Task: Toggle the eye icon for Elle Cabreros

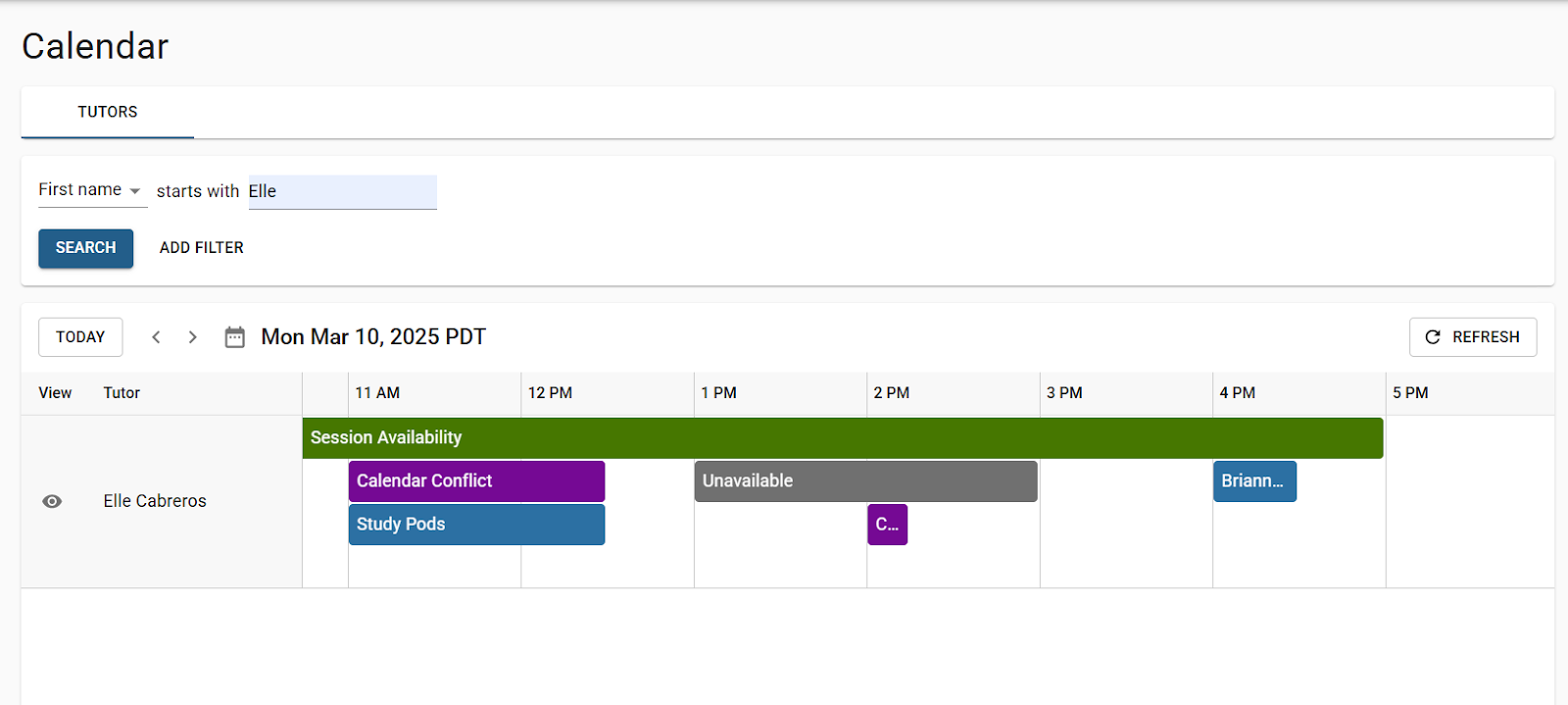Action: point(53,501)
